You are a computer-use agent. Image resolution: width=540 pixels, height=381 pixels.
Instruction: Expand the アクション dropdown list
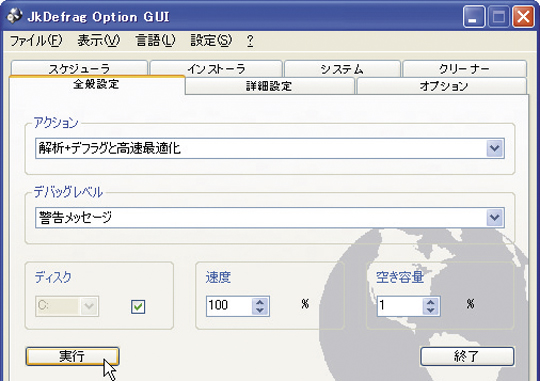point(495,148)
